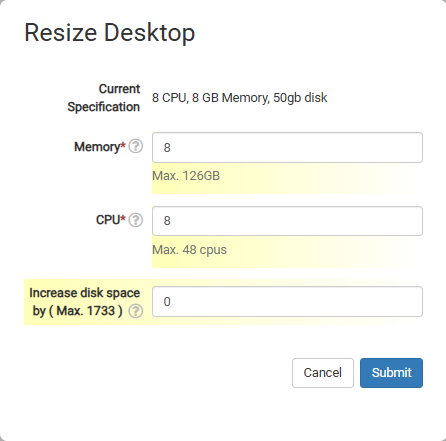This screenshot has height=441, width=446.
Task: Click the Max. 48 cpus hint text
Action: pyautogui.click(x=189, y=250)
